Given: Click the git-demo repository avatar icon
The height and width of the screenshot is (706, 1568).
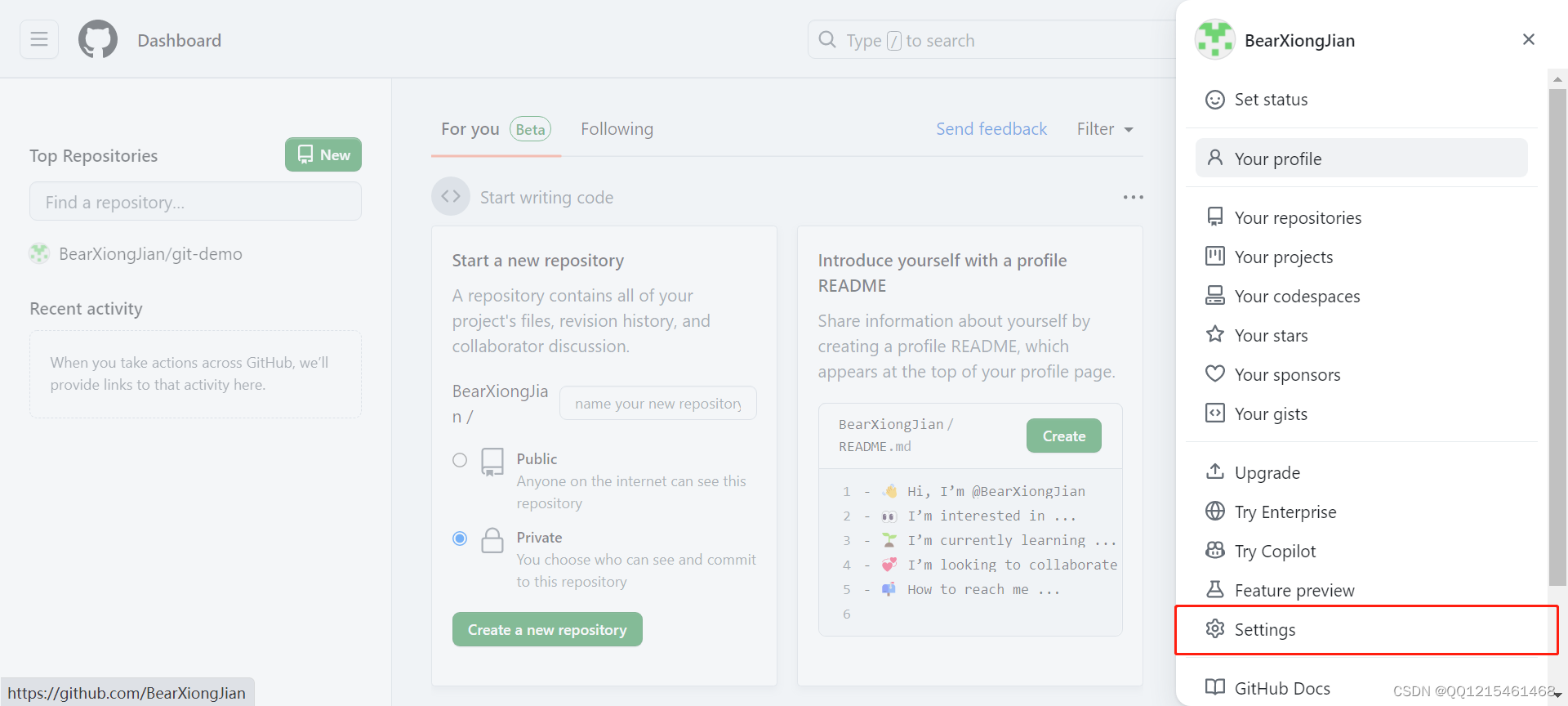Looking at the screenshot, I should pyautogui.click(x=39, y=253).
